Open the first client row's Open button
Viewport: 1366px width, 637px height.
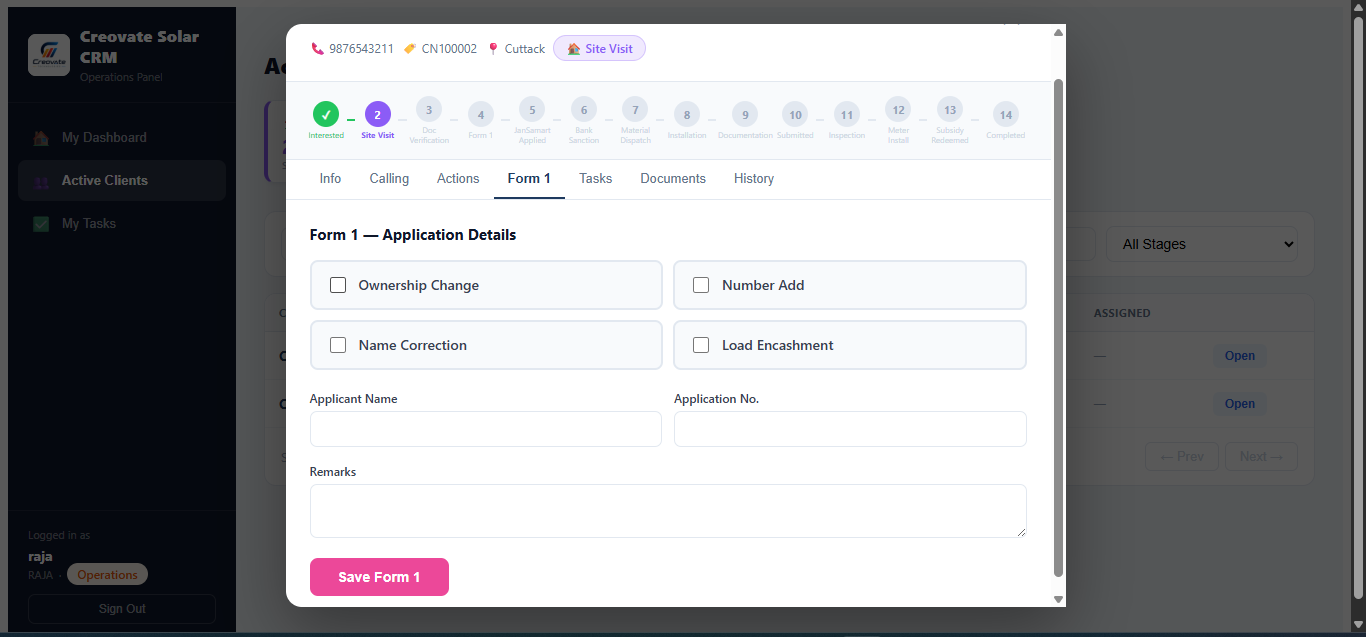pos(1239,356)
